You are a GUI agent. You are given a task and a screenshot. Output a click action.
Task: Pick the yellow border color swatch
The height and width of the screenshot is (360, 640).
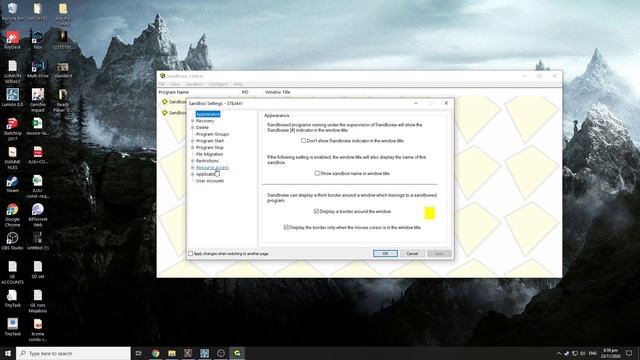(429, 213)
